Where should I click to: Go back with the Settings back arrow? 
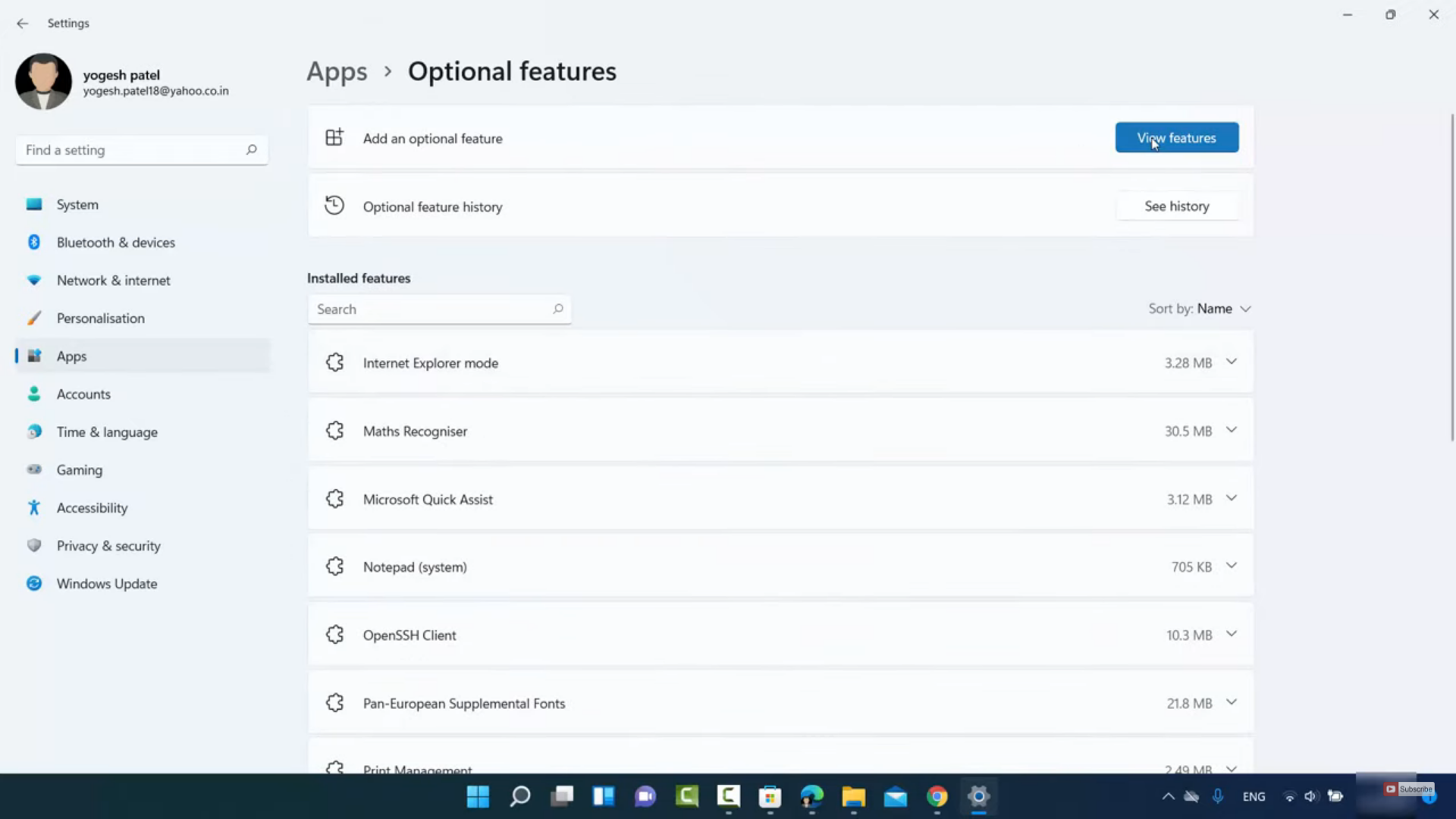tap(22, 24)
